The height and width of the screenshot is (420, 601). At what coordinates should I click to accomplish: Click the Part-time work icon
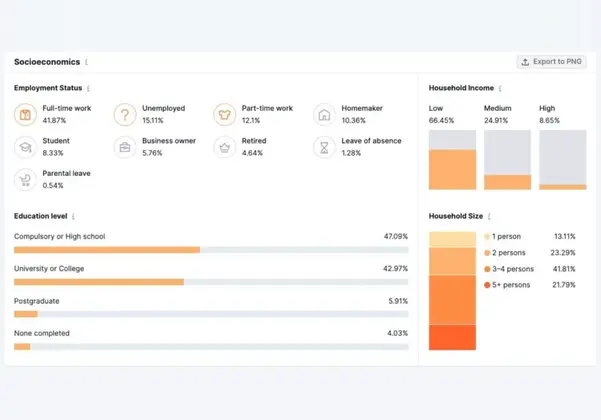[225, 115]
